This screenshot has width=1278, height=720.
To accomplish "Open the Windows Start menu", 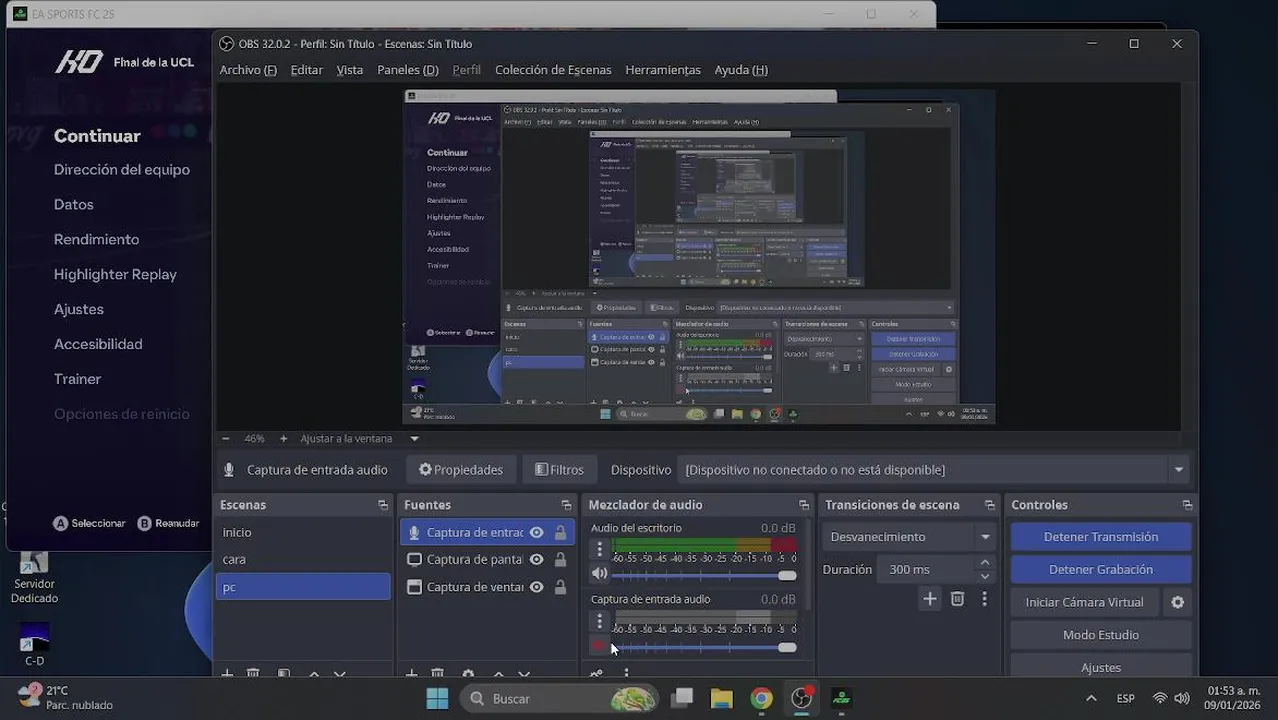I will pyautogui.click(x=437, y=698).
